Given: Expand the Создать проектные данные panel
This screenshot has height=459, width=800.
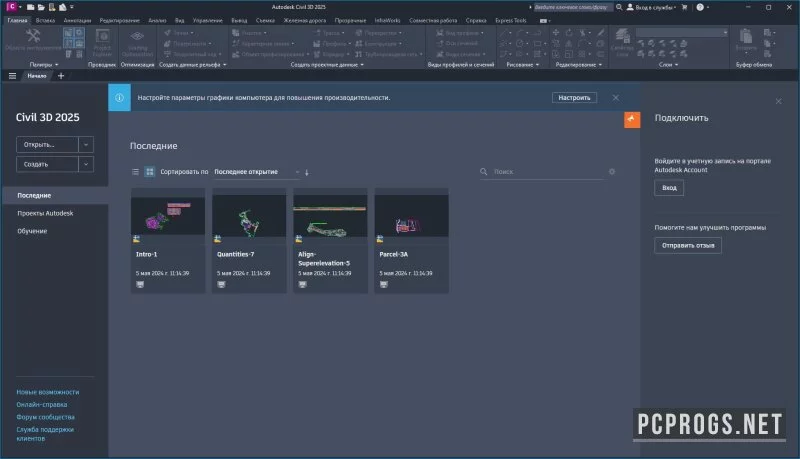Looking at the screenshot, I should tap(327, 65).
